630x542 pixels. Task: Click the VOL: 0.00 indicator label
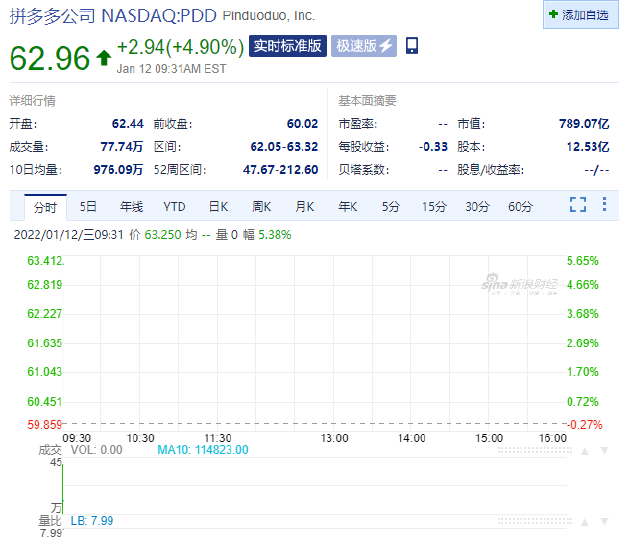pos(96,450)
